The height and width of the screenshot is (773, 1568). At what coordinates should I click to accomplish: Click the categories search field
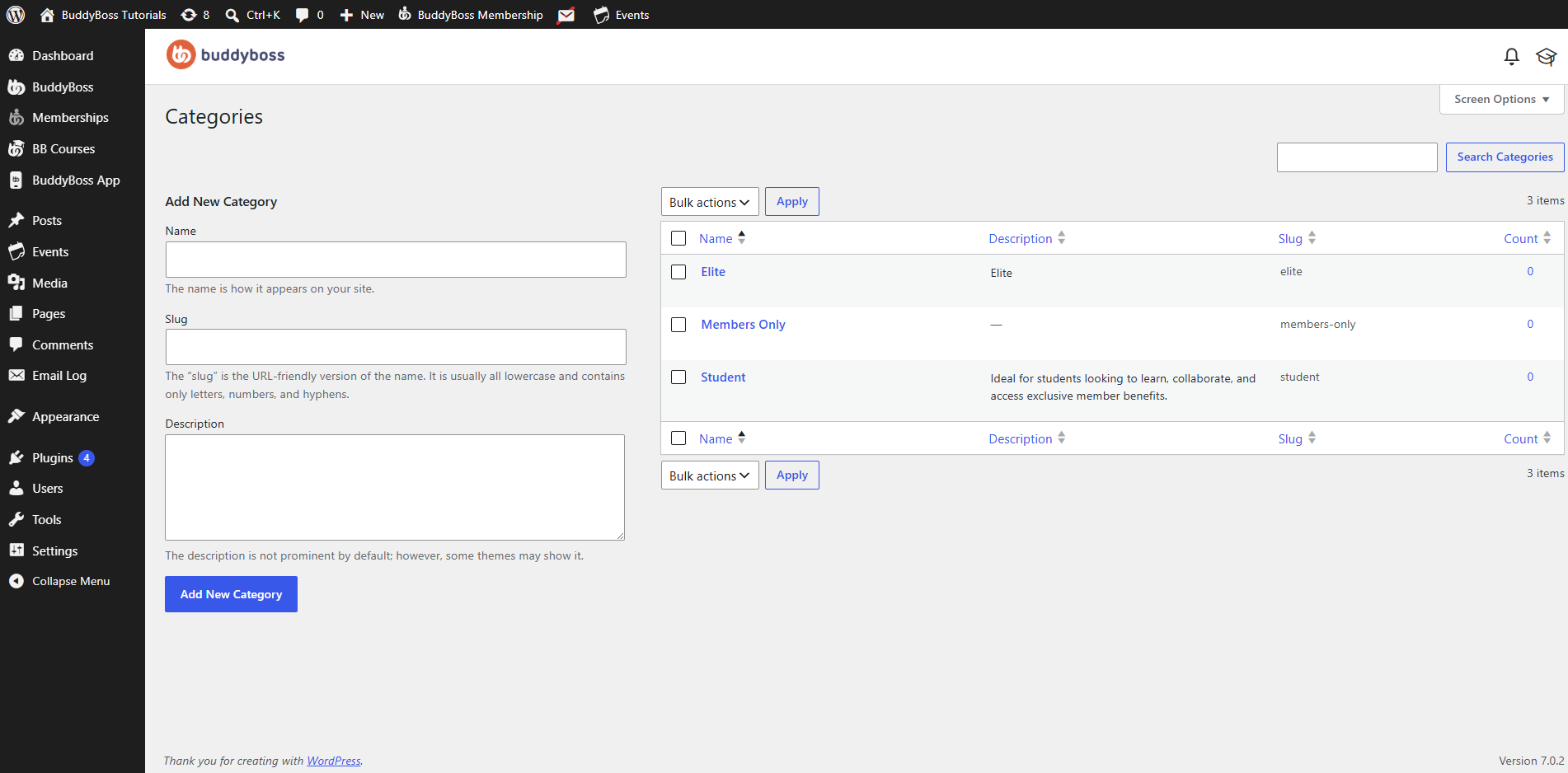(x=1357, y=157)
